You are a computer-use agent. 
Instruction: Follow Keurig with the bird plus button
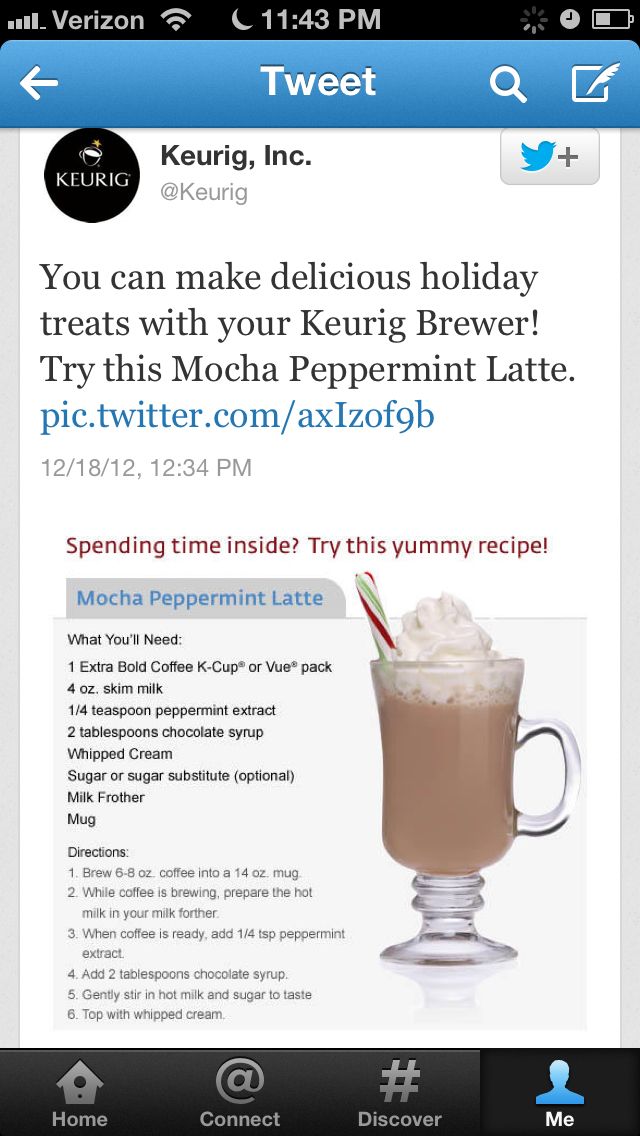[549, 156]
